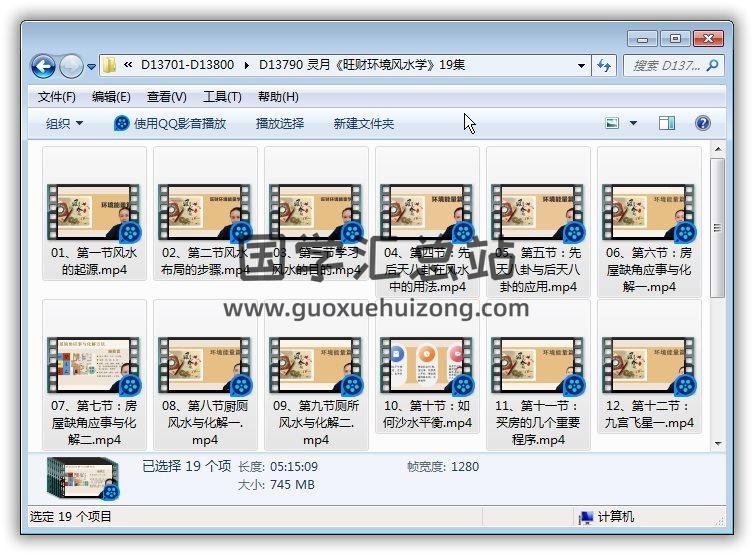
Task: Open the 编辑(E) menu
Action: pos(111,97)
